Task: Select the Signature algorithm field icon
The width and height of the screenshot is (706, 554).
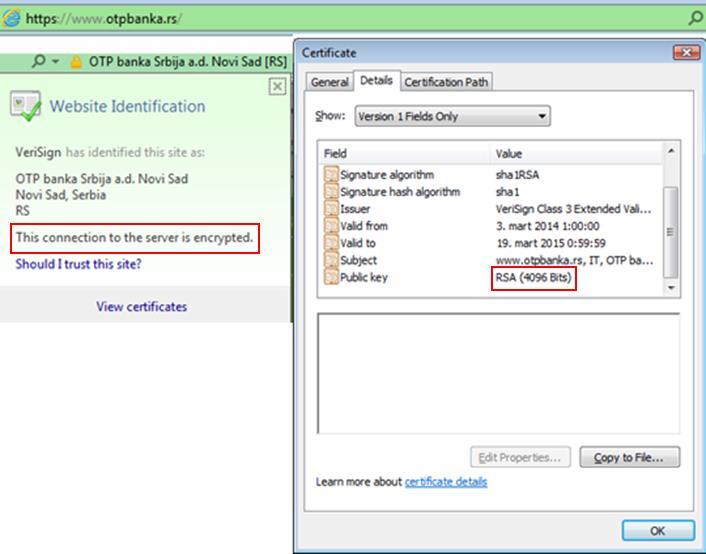Action: click(331, 174)
